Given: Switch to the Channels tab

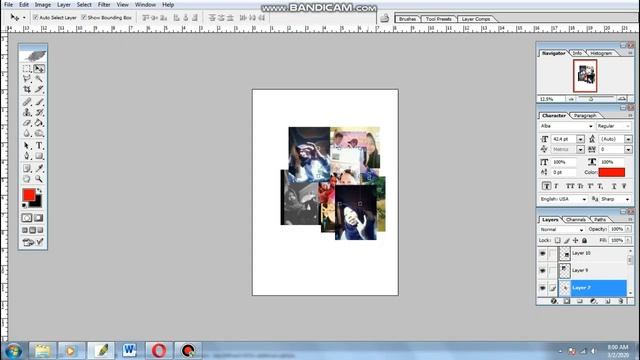Looking at the screenshot, I should click(x=576, y=220).
